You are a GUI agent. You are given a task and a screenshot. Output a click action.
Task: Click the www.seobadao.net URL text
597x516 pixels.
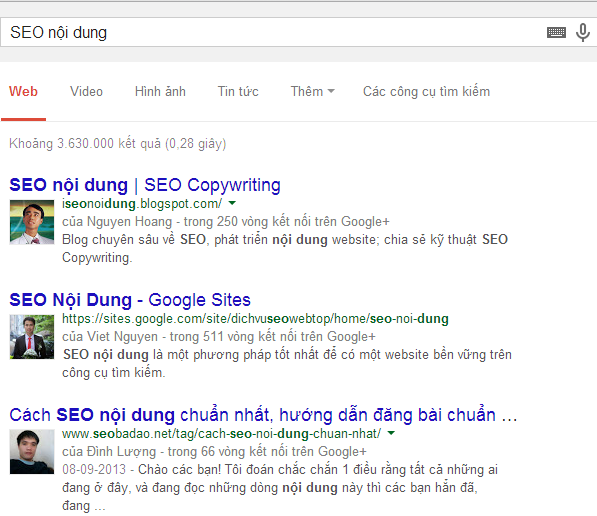tap(222, 434)
